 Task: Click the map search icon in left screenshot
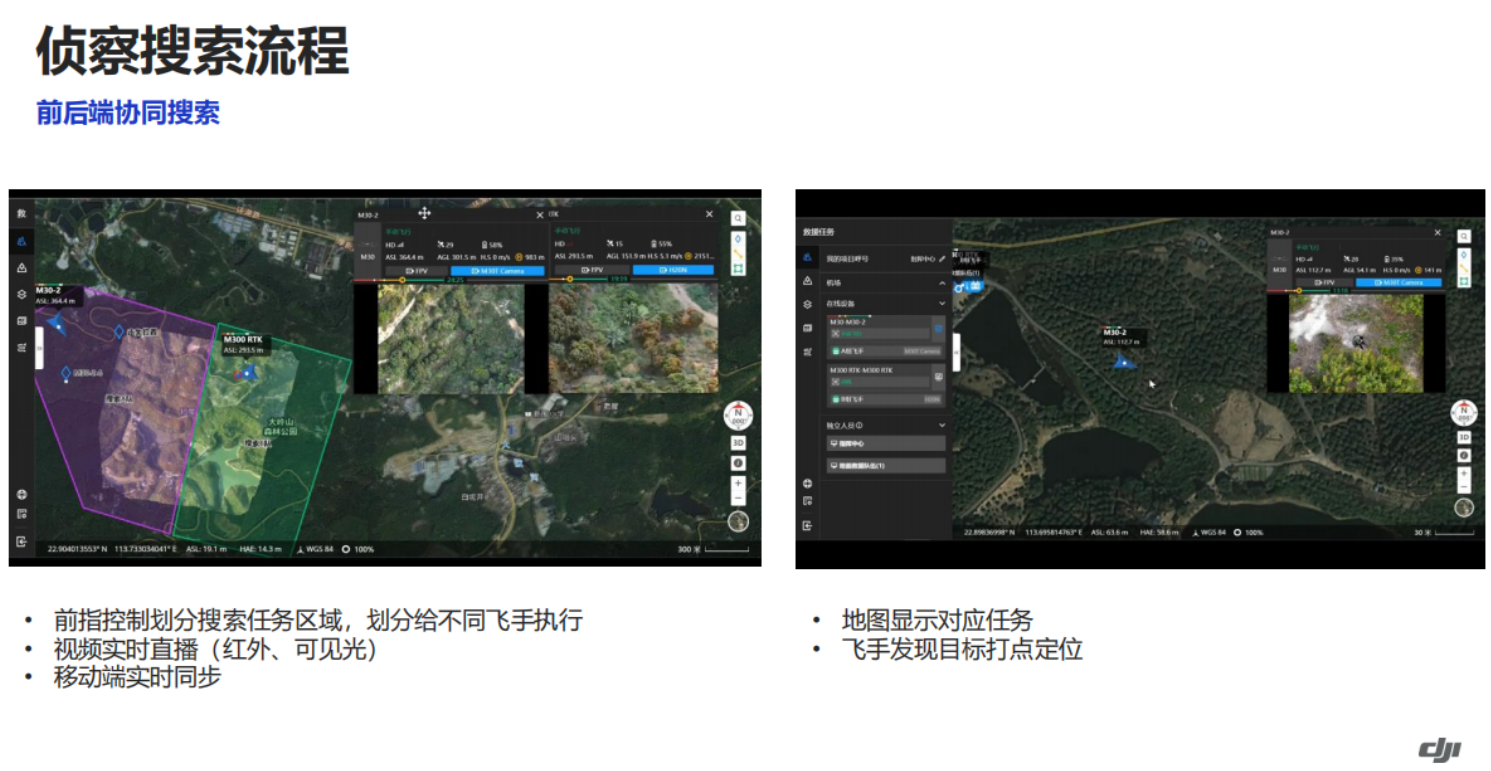coord(738,218)
